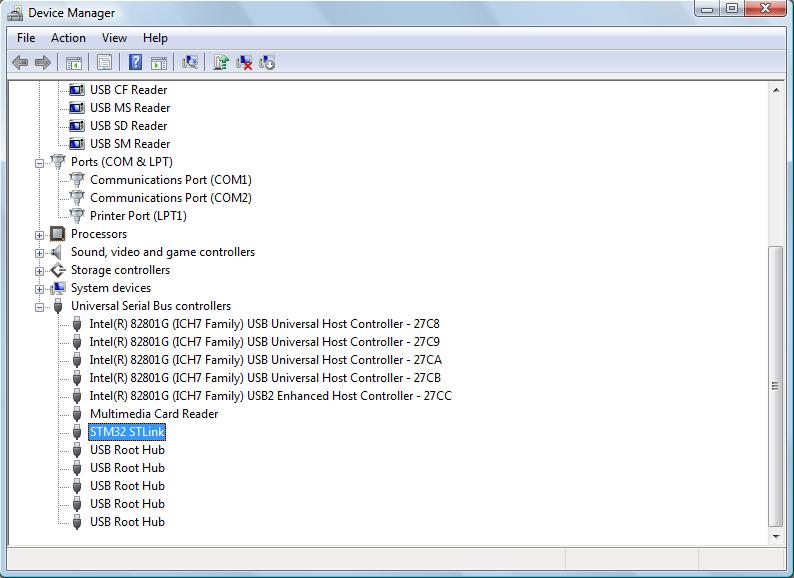Click the scrollbar up arrow
Image resolution: width=794 pixels, height=578 pixels.
[776, 90]
